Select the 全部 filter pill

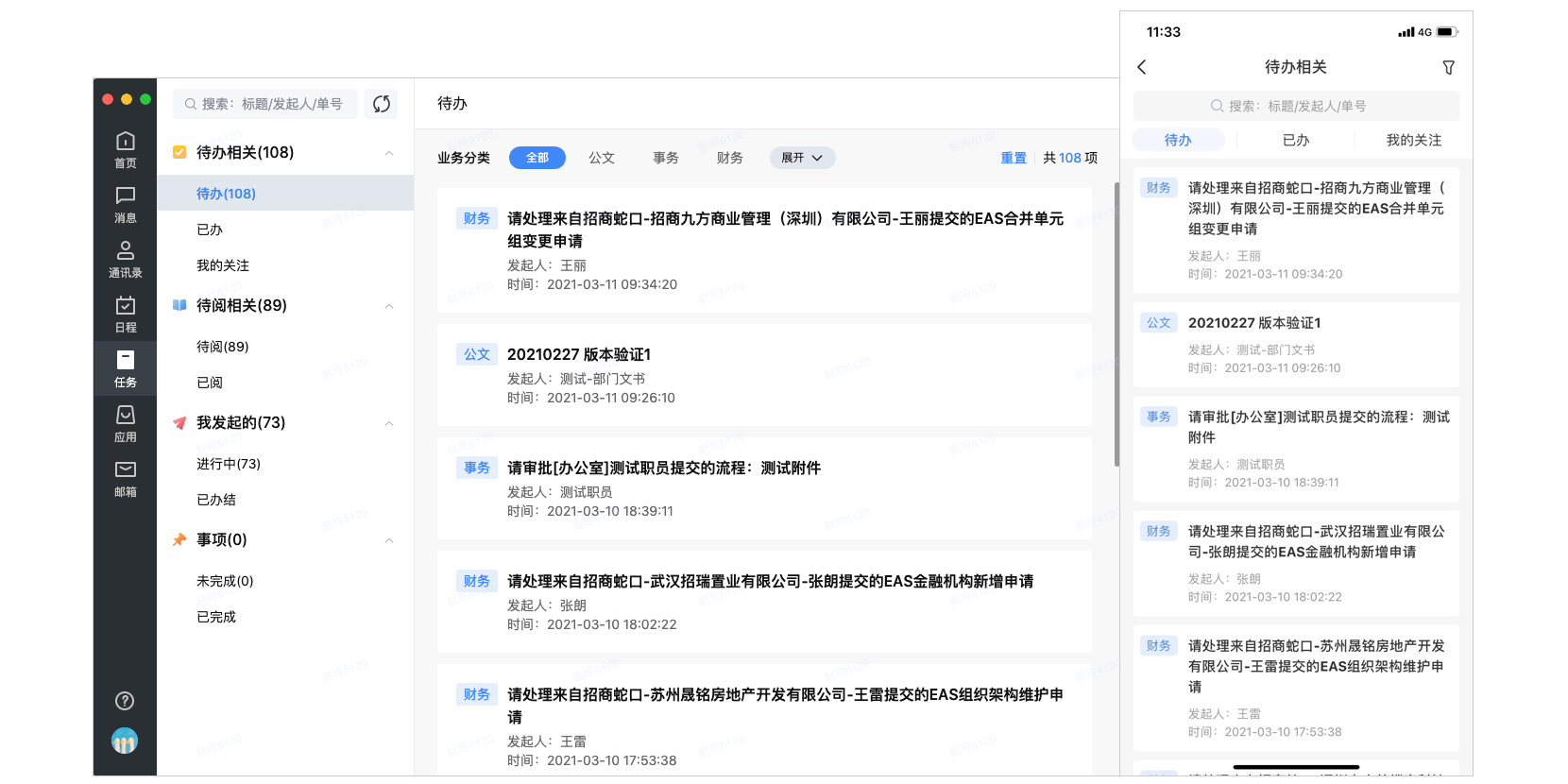(537, 158)
